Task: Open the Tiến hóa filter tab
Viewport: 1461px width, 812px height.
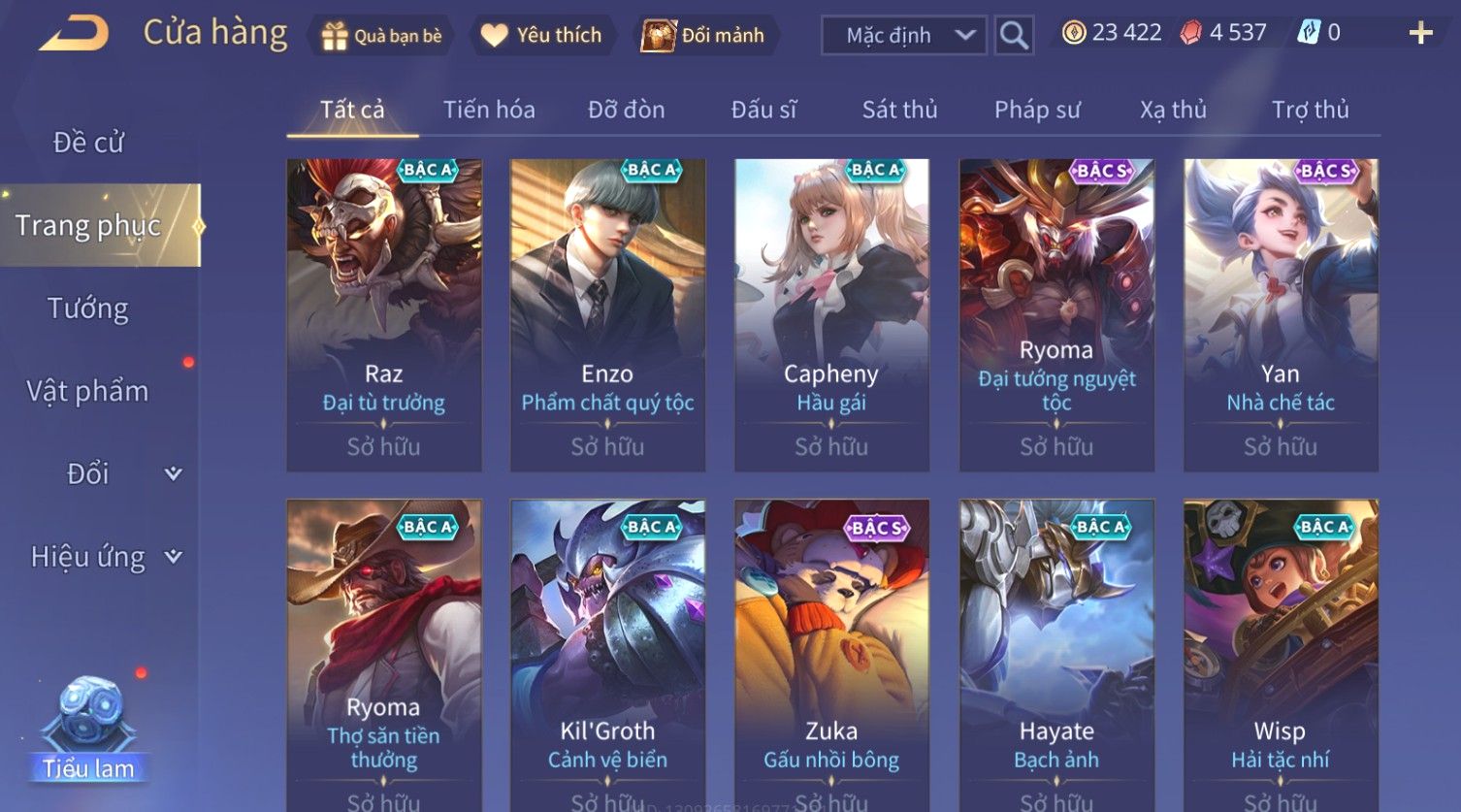Action: [489, 110]
